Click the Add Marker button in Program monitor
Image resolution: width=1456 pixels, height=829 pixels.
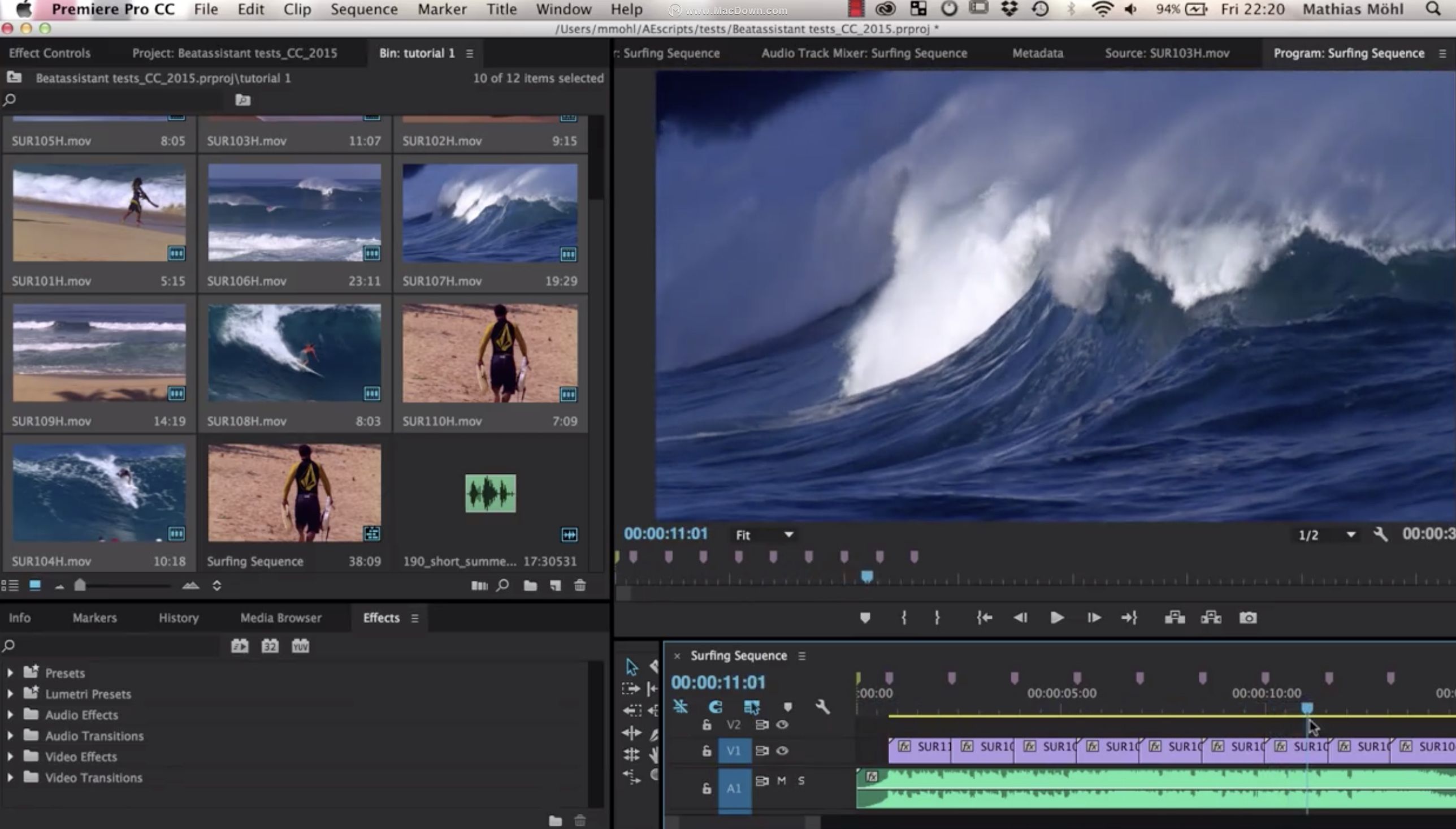(x=865, y=618)
